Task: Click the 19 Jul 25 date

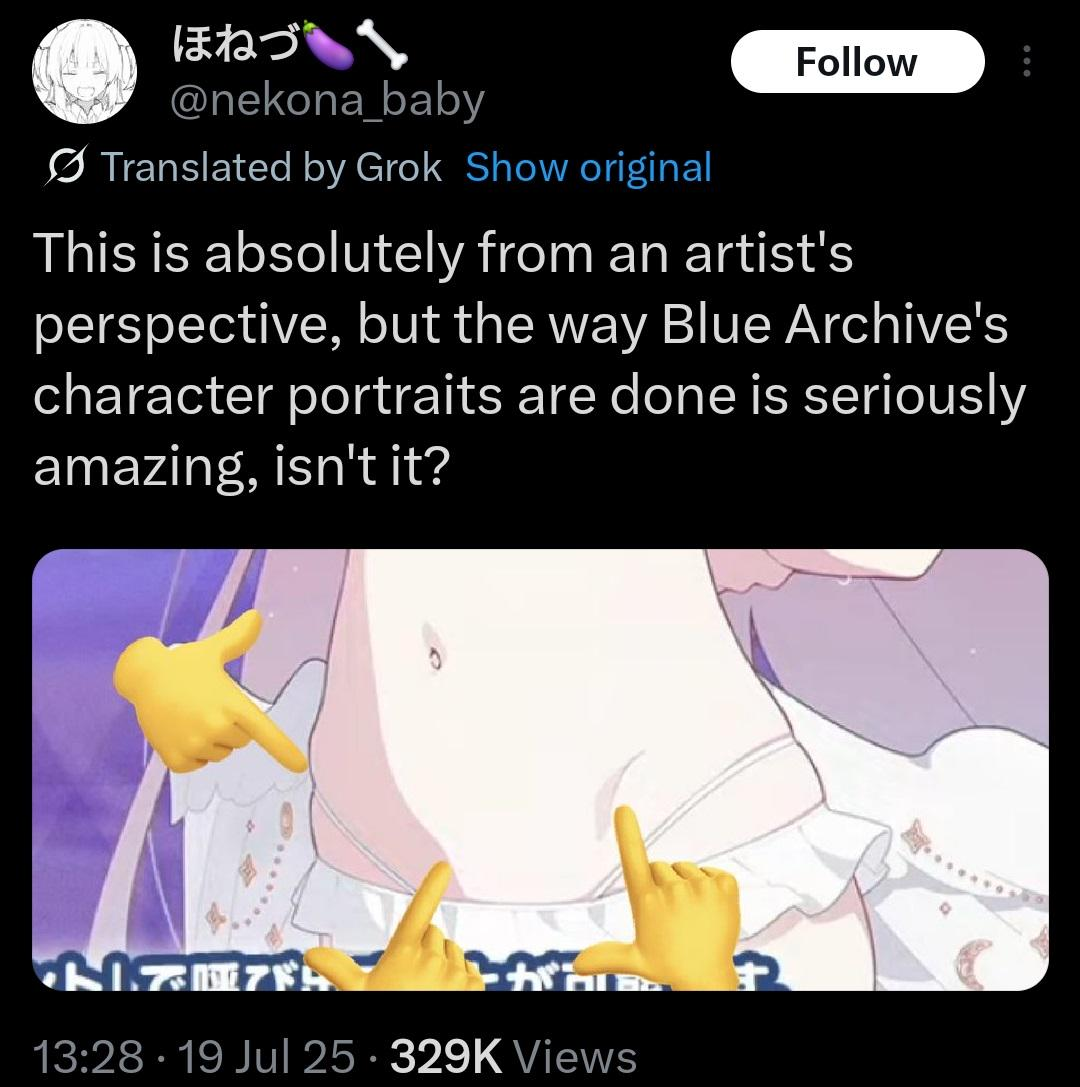Action: pos(267,1056)
